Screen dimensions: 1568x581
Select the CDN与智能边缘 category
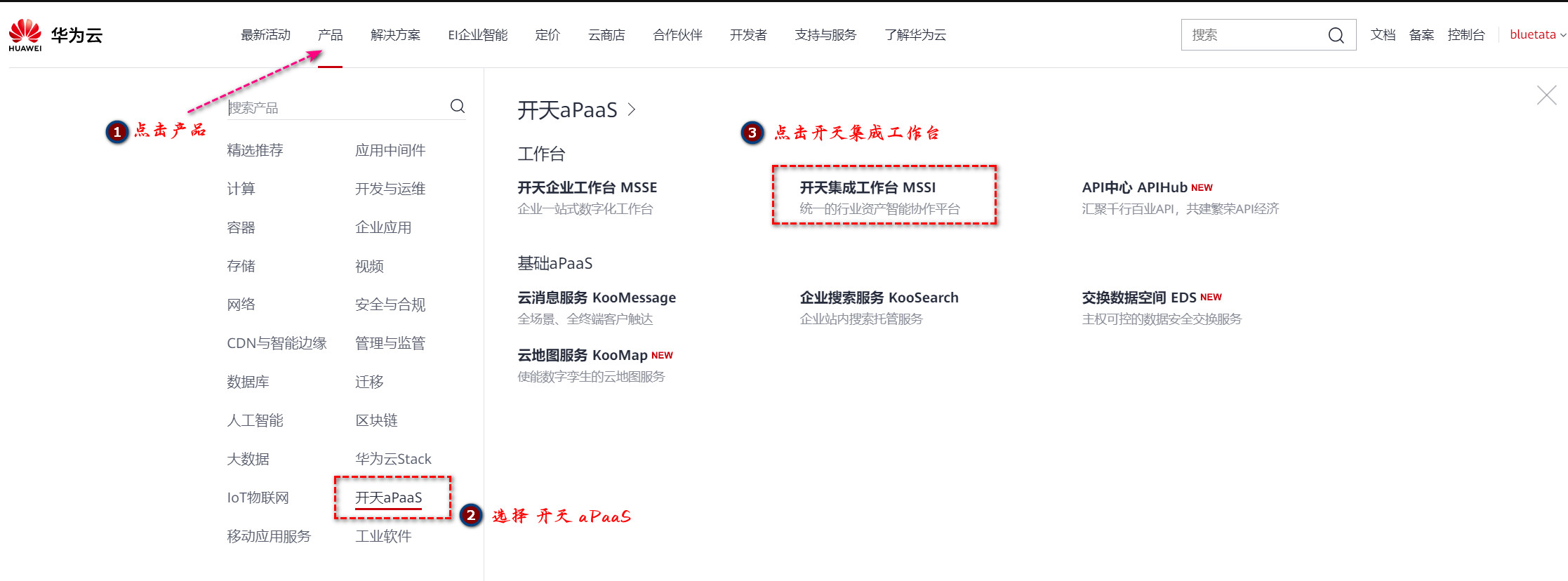click(x=277, y=343)
